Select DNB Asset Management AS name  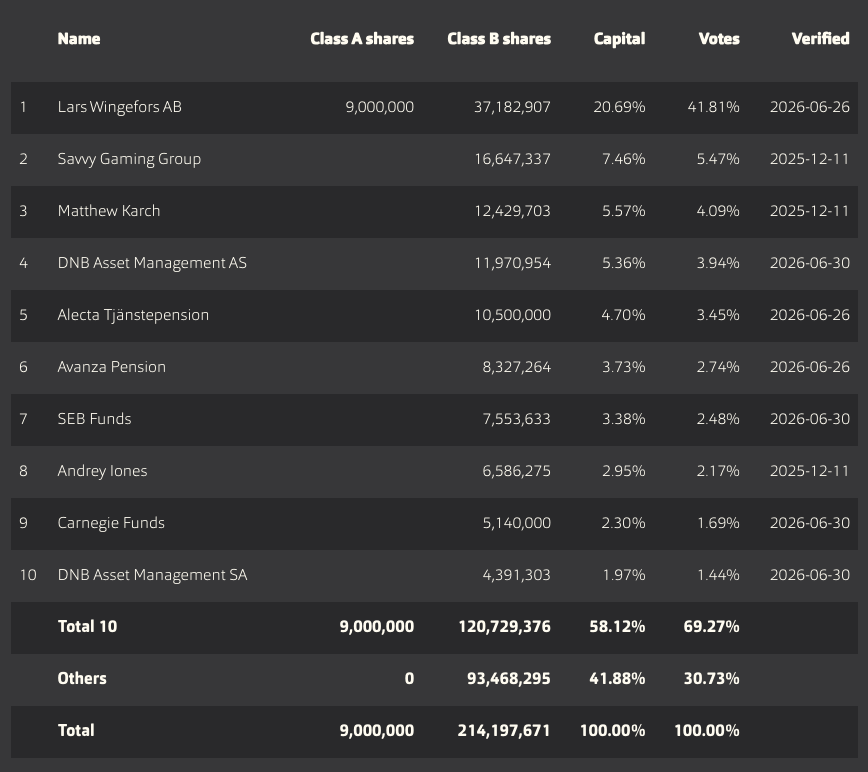coord(152,263)
